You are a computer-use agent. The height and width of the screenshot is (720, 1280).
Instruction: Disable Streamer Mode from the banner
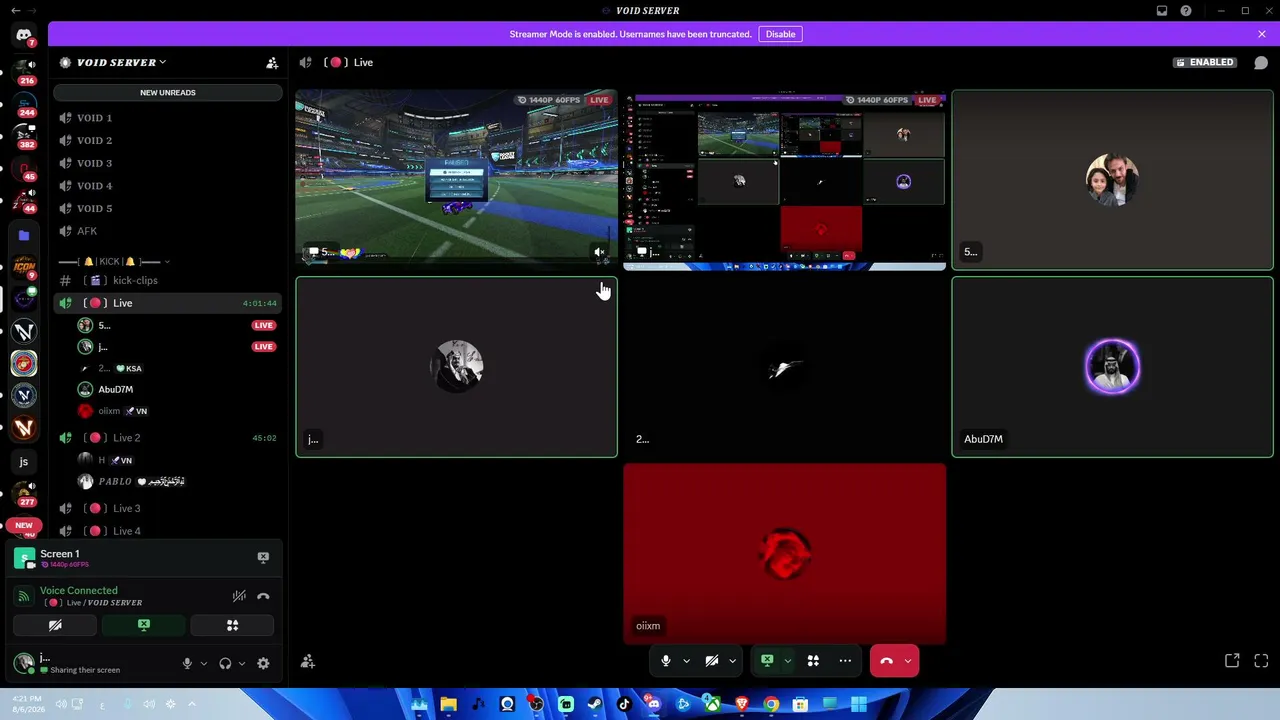tap(780, 34)
